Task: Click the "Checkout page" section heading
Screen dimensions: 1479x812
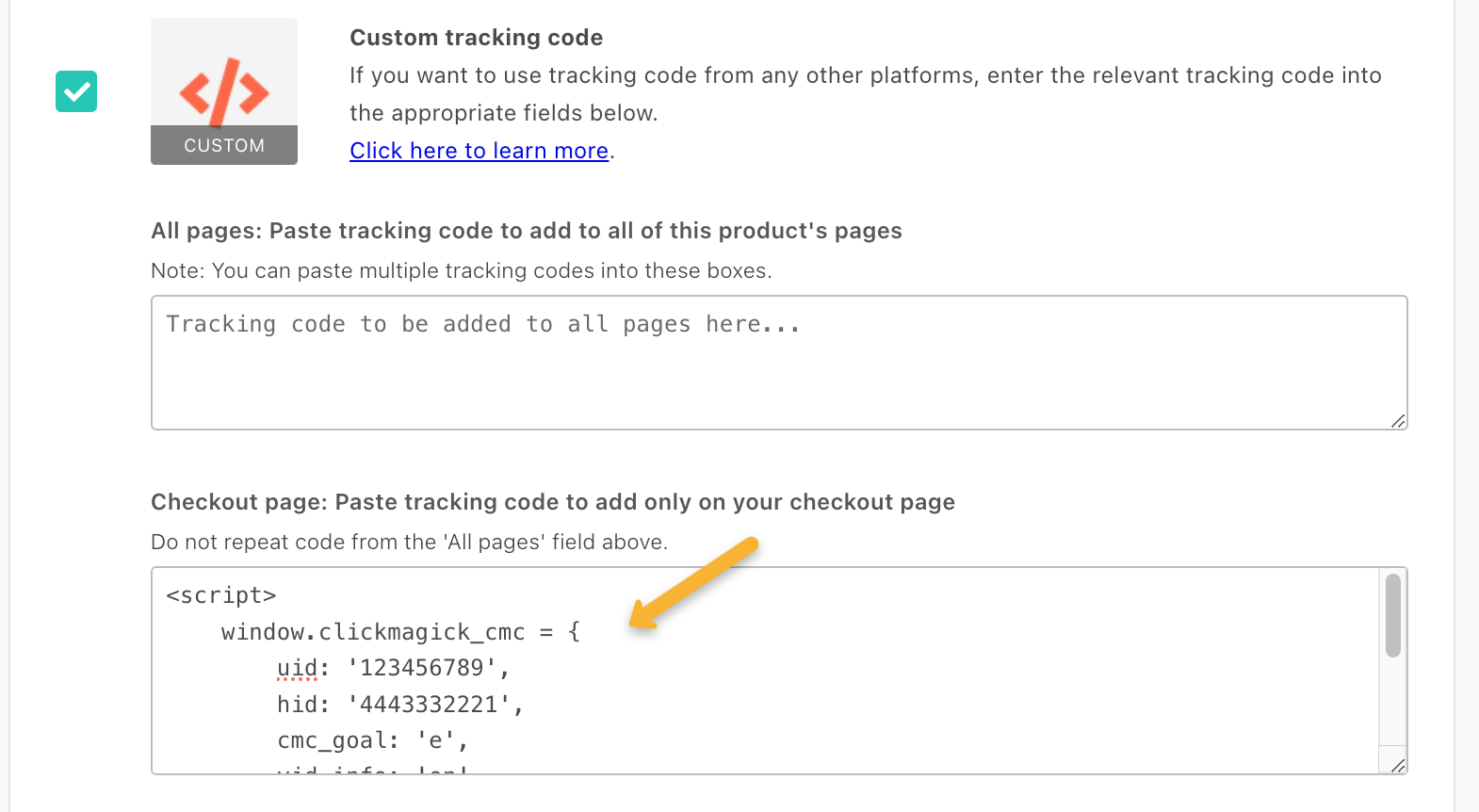Action: click(552, 502)
